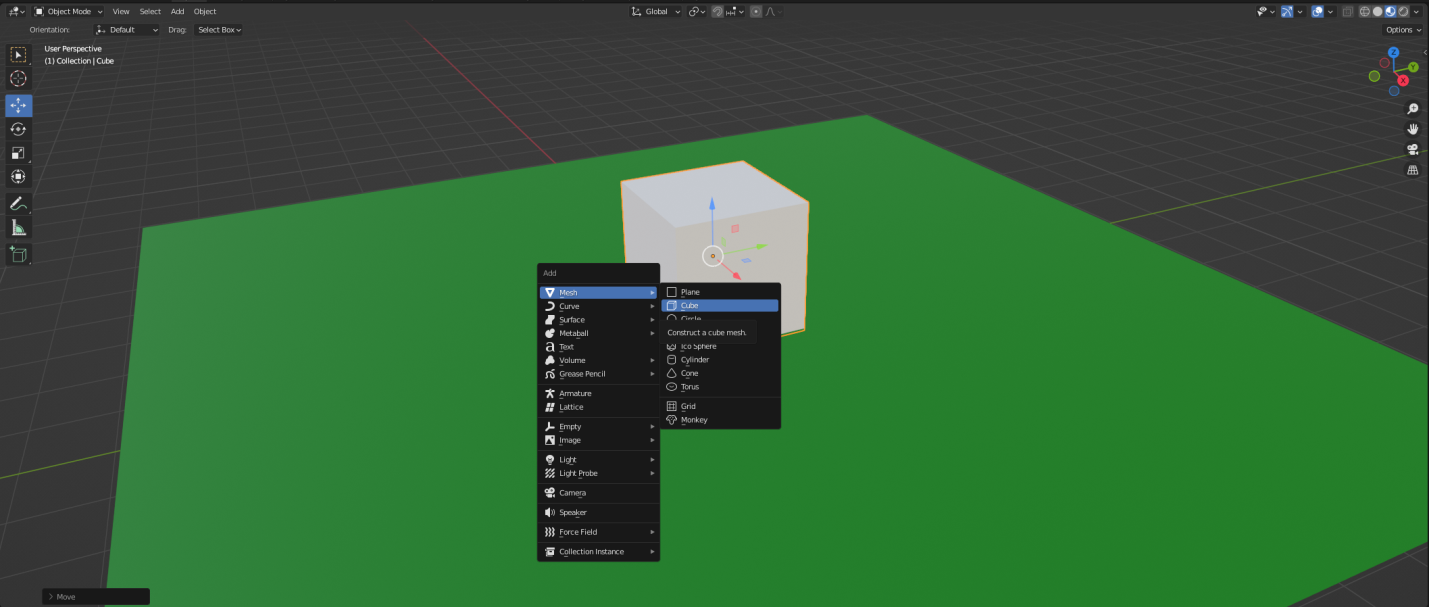Open the Add menu in the header
The image size is (1429, 607).
point(177,12)
